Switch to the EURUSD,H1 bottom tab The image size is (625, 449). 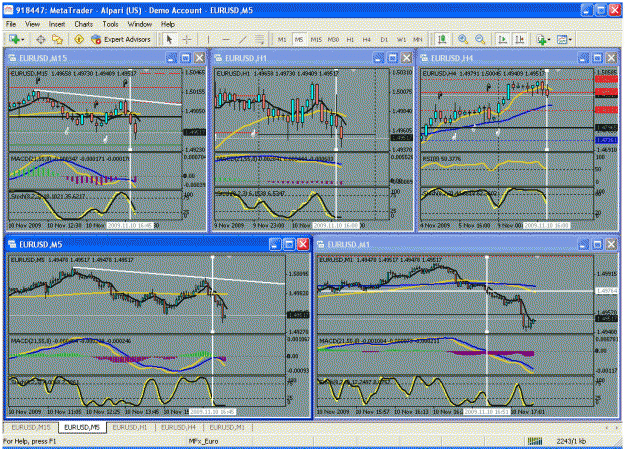[x=130, y=427]
